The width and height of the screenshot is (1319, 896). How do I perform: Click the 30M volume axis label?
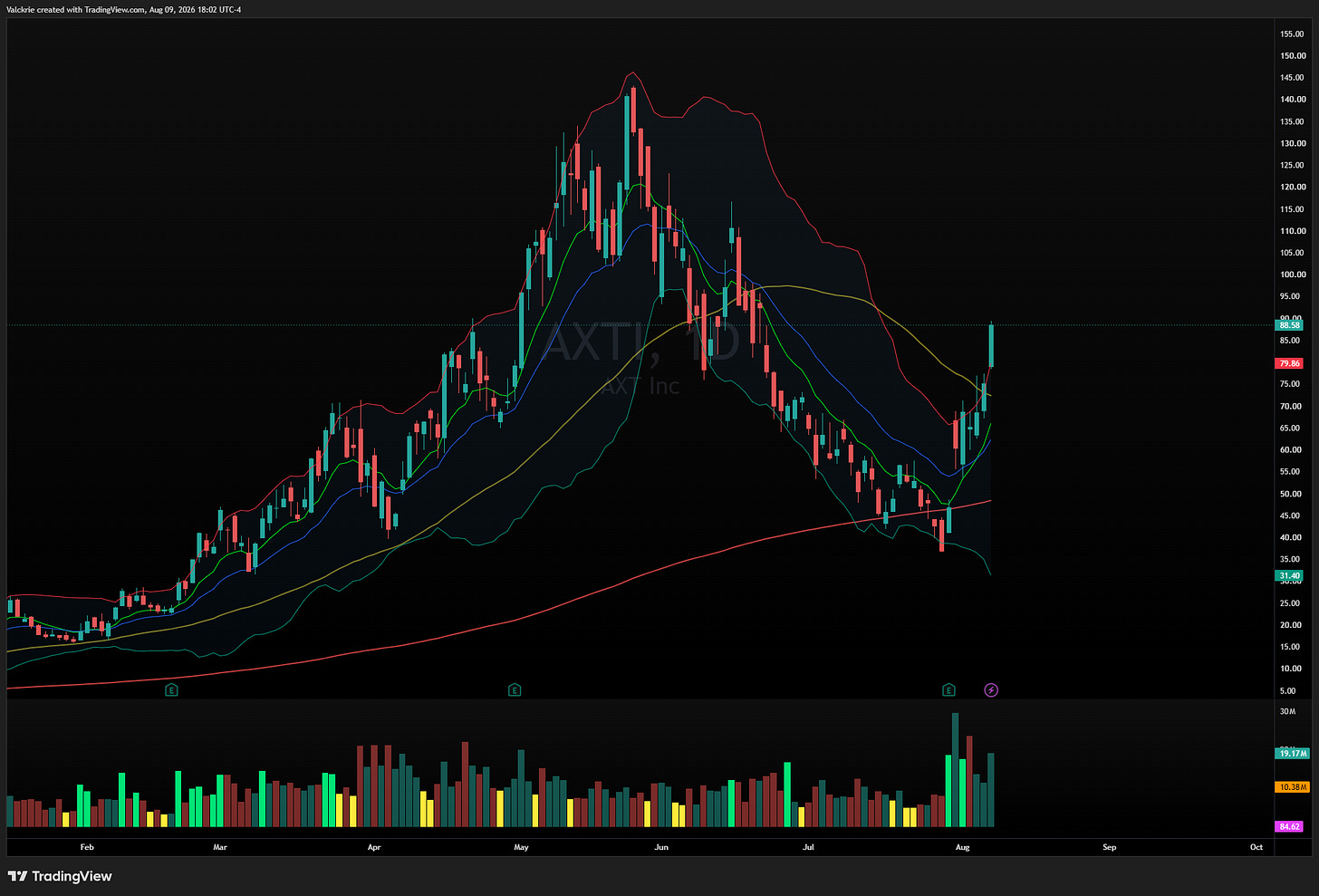[x=1287, y=712]
